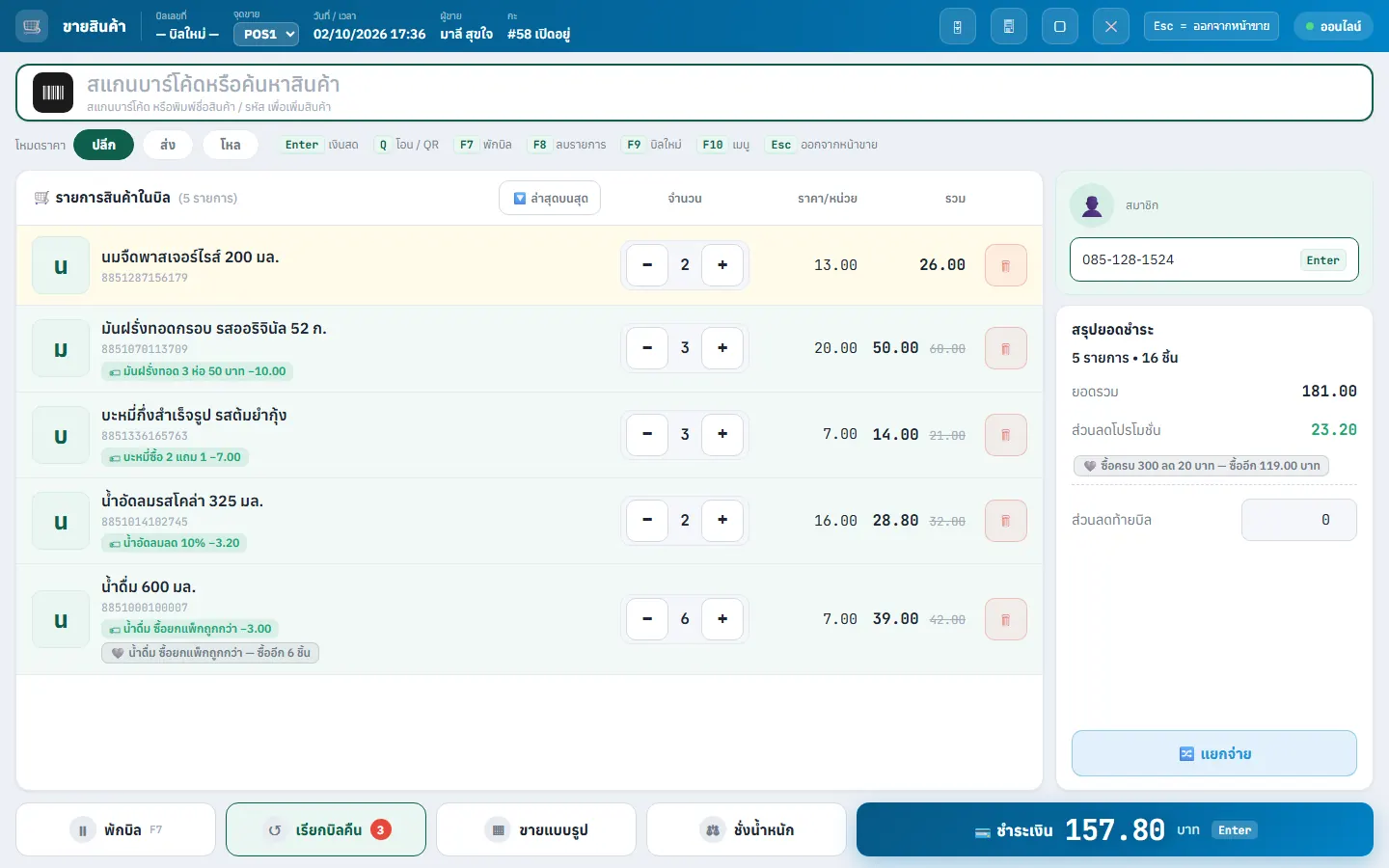
Task: Toggle the ล่าสุดบนสุด sort order button
Action: [550, 198]
